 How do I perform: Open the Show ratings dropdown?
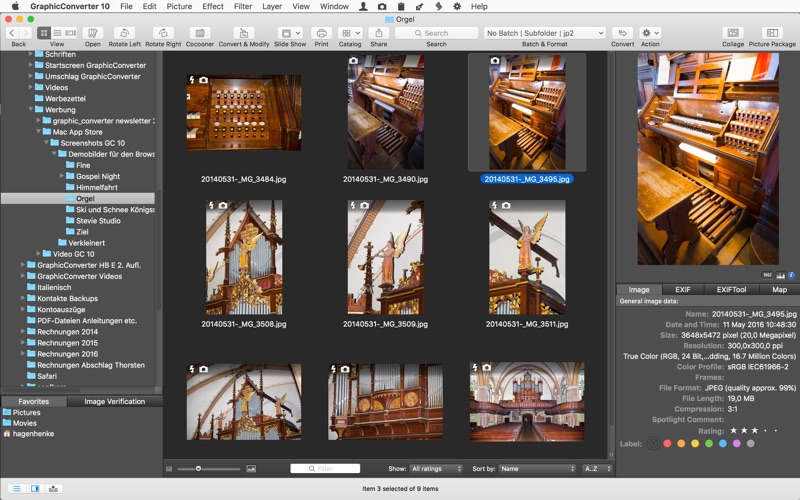pyautogui.click(x=436, y=468)
